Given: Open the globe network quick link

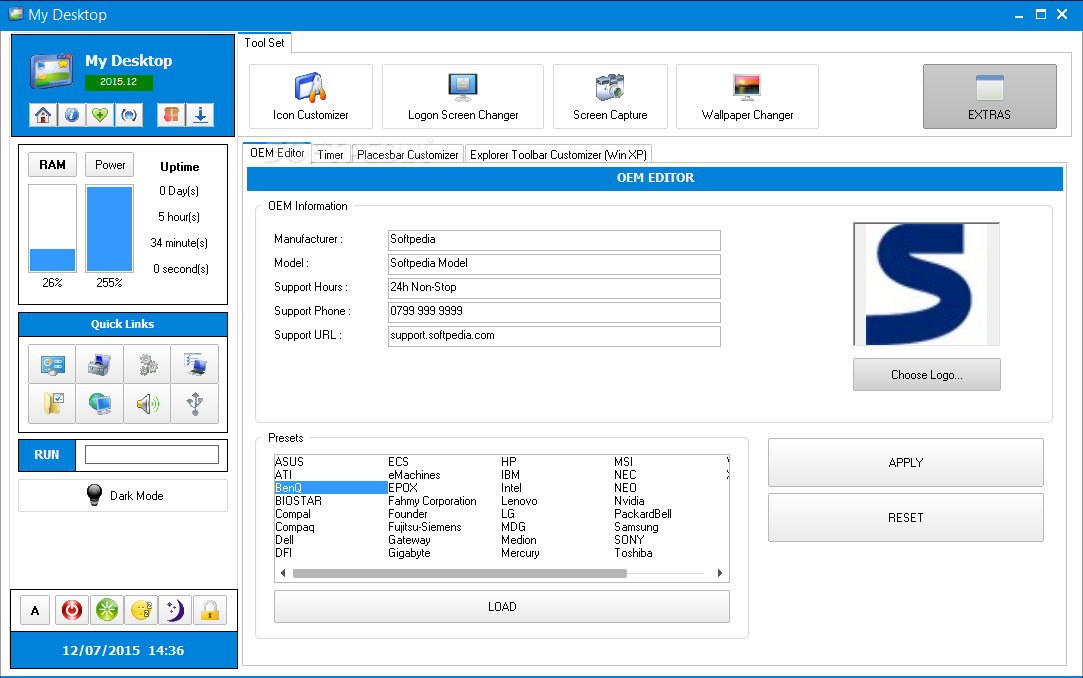Looking at the screenshot, I should 99,403.
